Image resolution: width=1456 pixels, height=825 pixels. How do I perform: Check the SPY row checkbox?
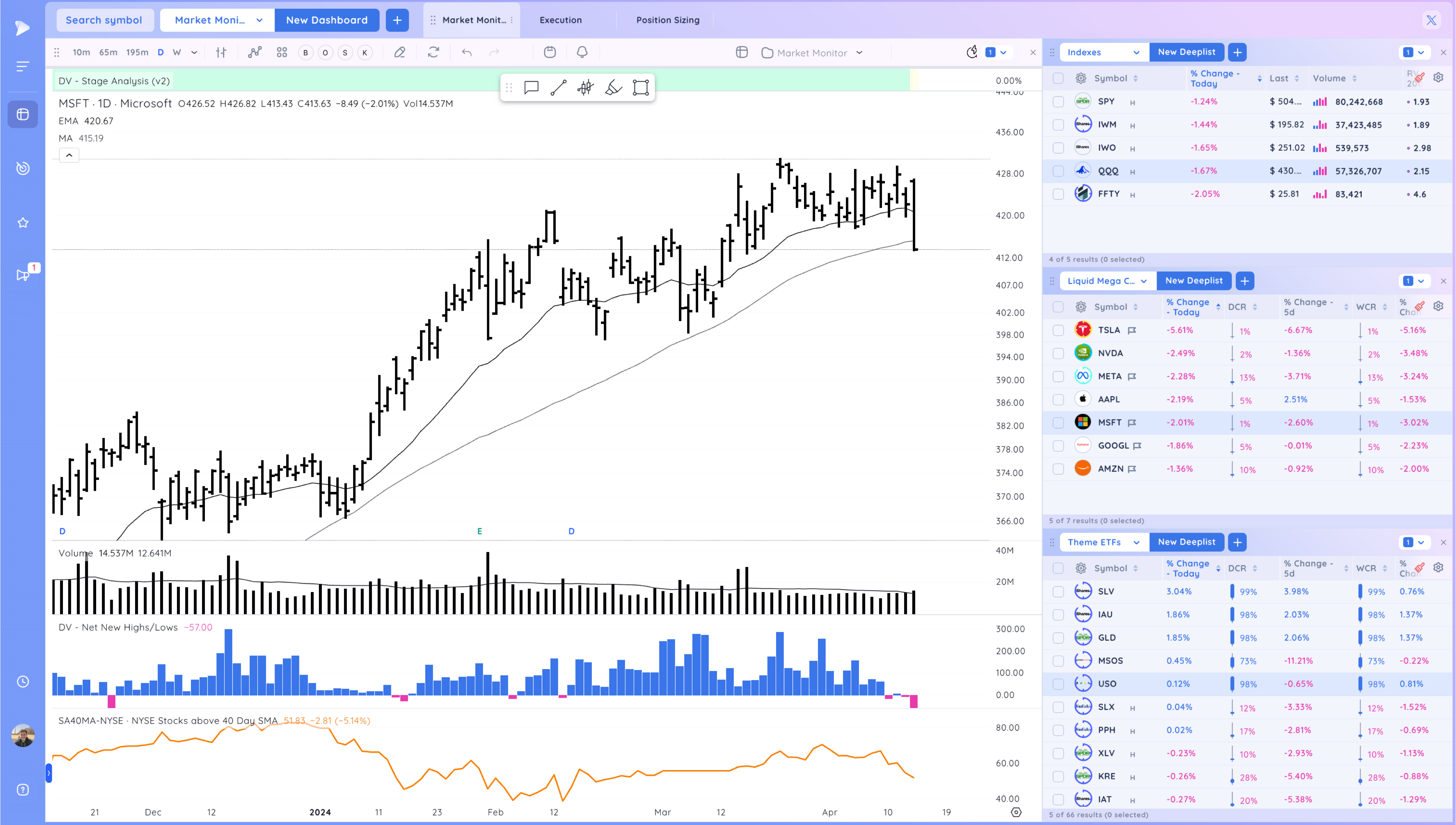(1058, 102)
